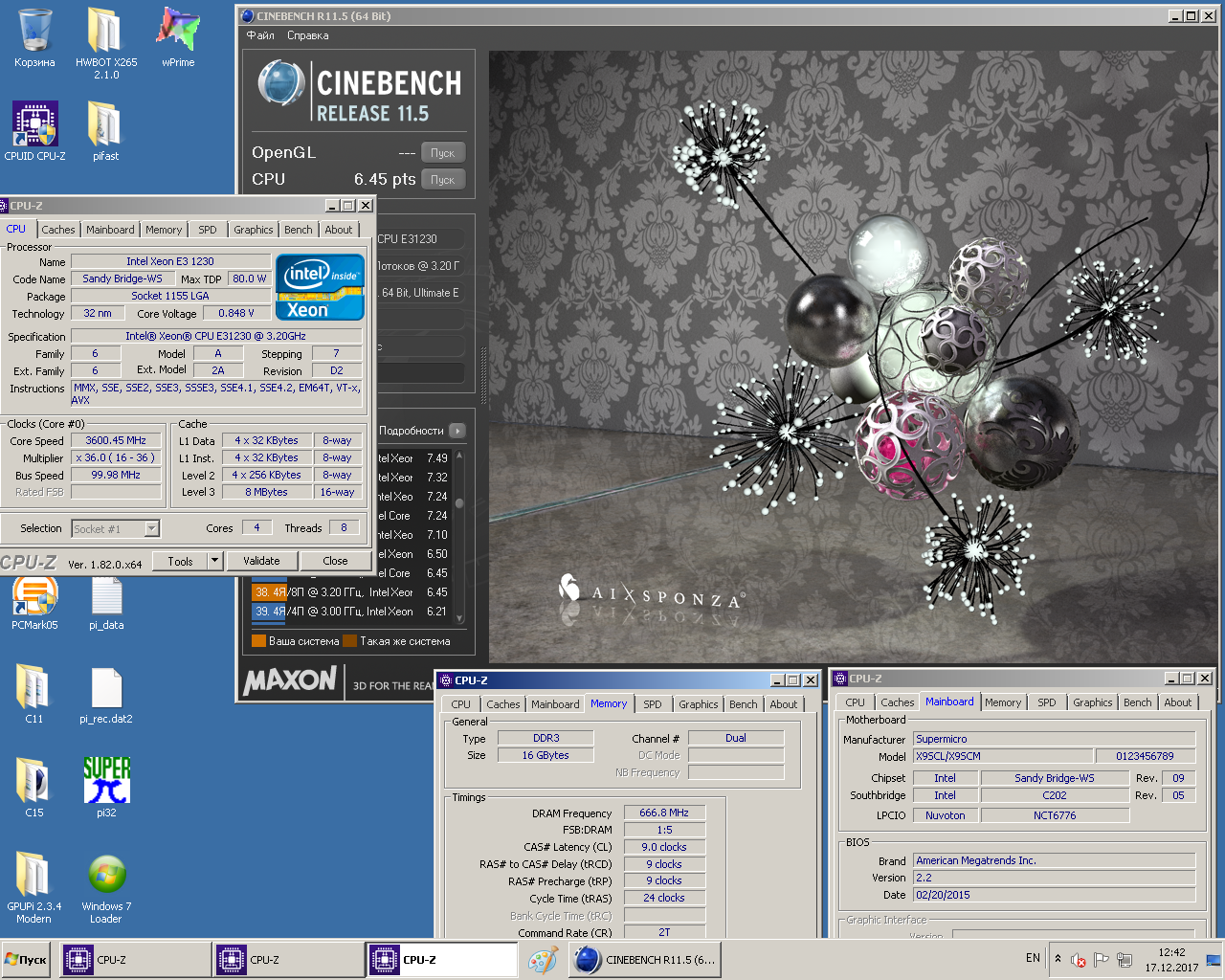Click the Cinebench ranking list scrollbar

(x=459, y=536)
